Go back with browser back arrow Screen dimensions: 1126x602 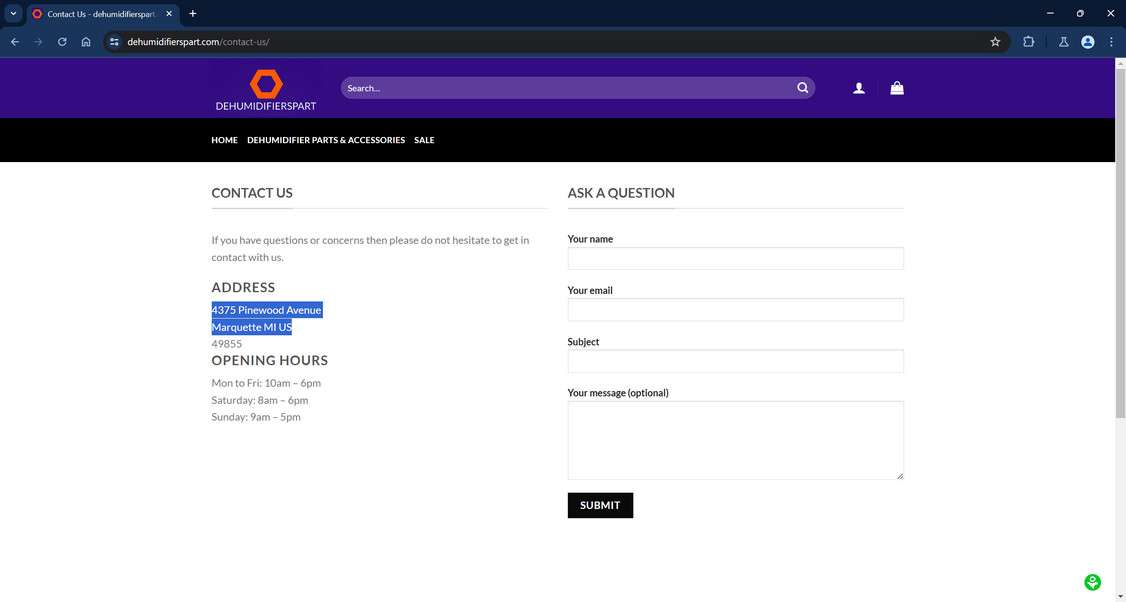click(x=14, y=42)
